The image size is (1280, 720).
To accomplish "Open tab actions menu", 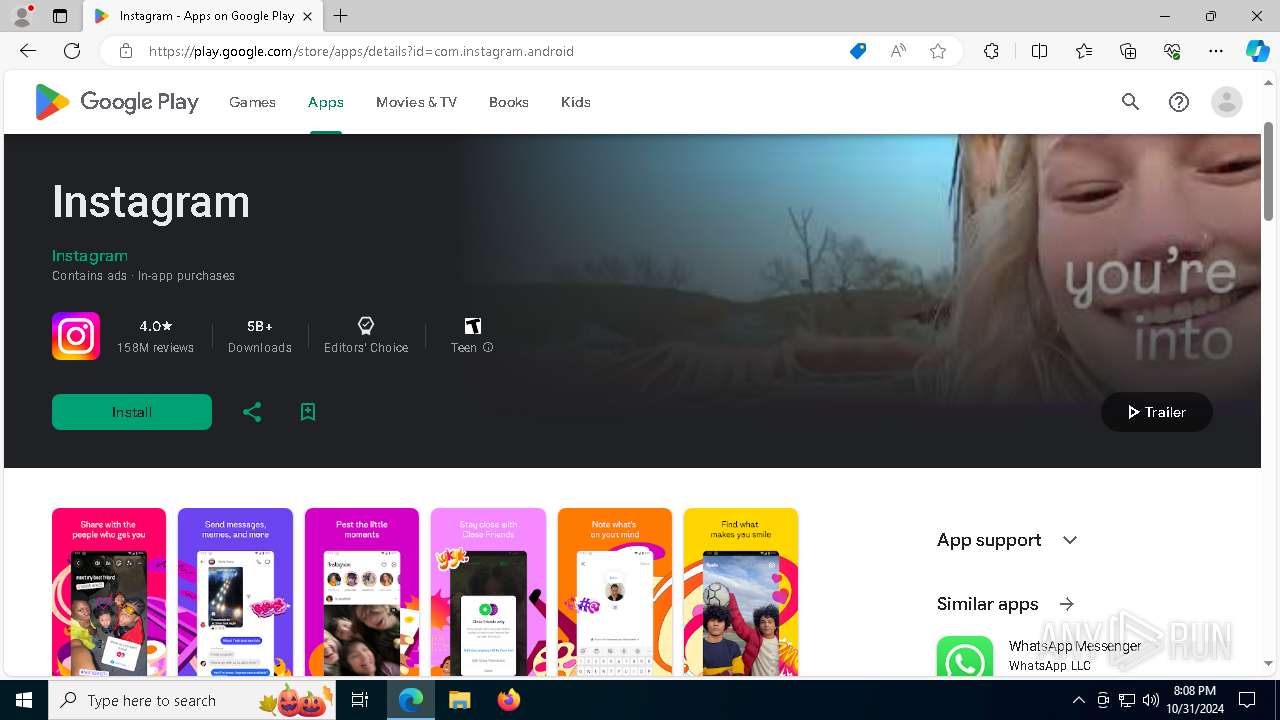I will 60,16.
